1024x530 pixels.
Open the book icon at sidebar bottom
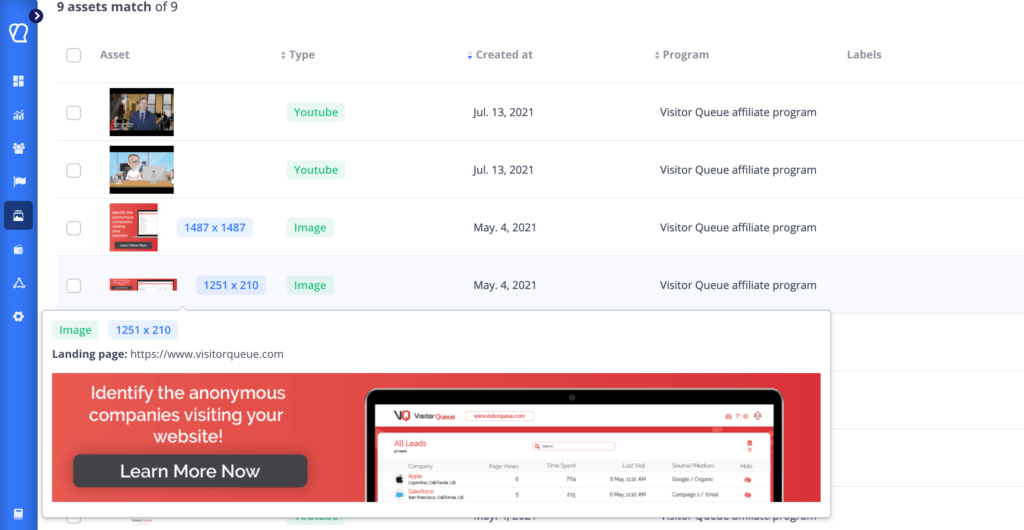18,514
